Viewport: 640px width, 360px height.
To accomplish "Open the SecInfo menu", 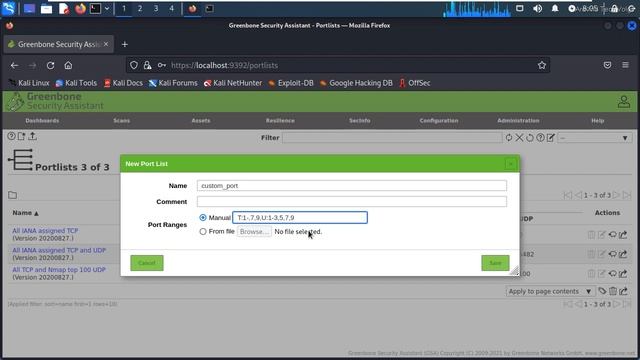I will coord(360,121).
